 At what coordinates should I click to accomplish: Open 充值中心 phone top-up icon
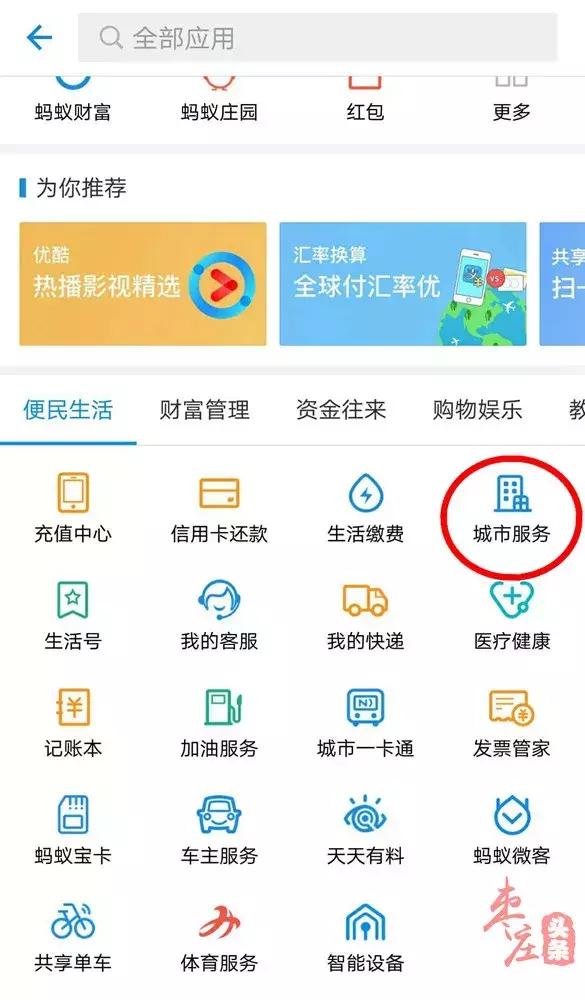[x=73, y=493]
